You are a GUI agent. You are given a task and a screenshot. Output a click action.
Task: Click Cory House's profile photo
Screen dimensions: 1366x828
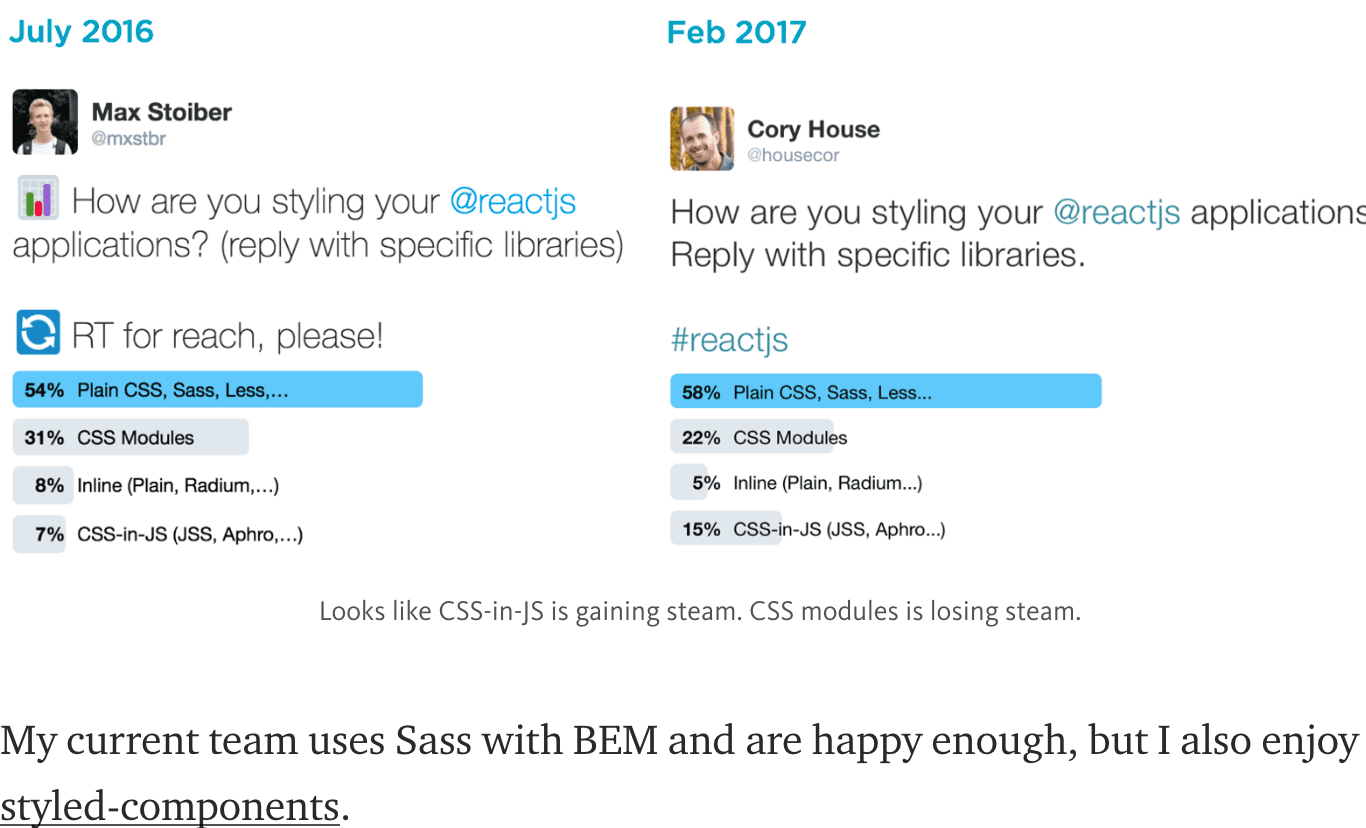pos(702,139)
